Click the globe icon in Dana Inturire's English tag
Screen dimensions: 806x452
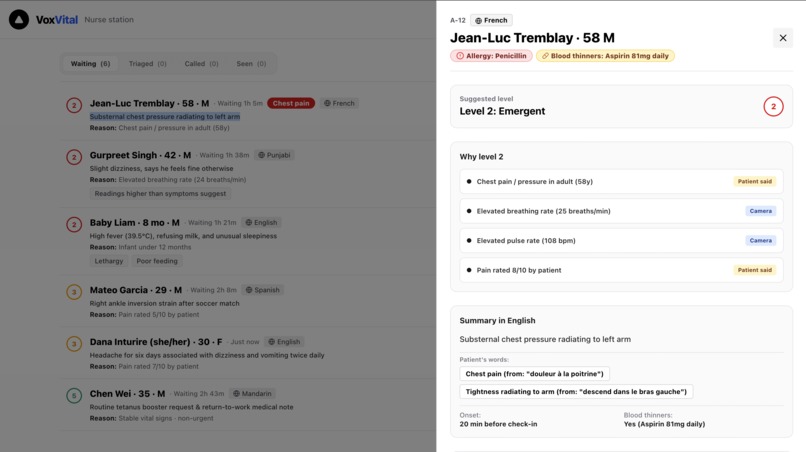coord(272,342)
